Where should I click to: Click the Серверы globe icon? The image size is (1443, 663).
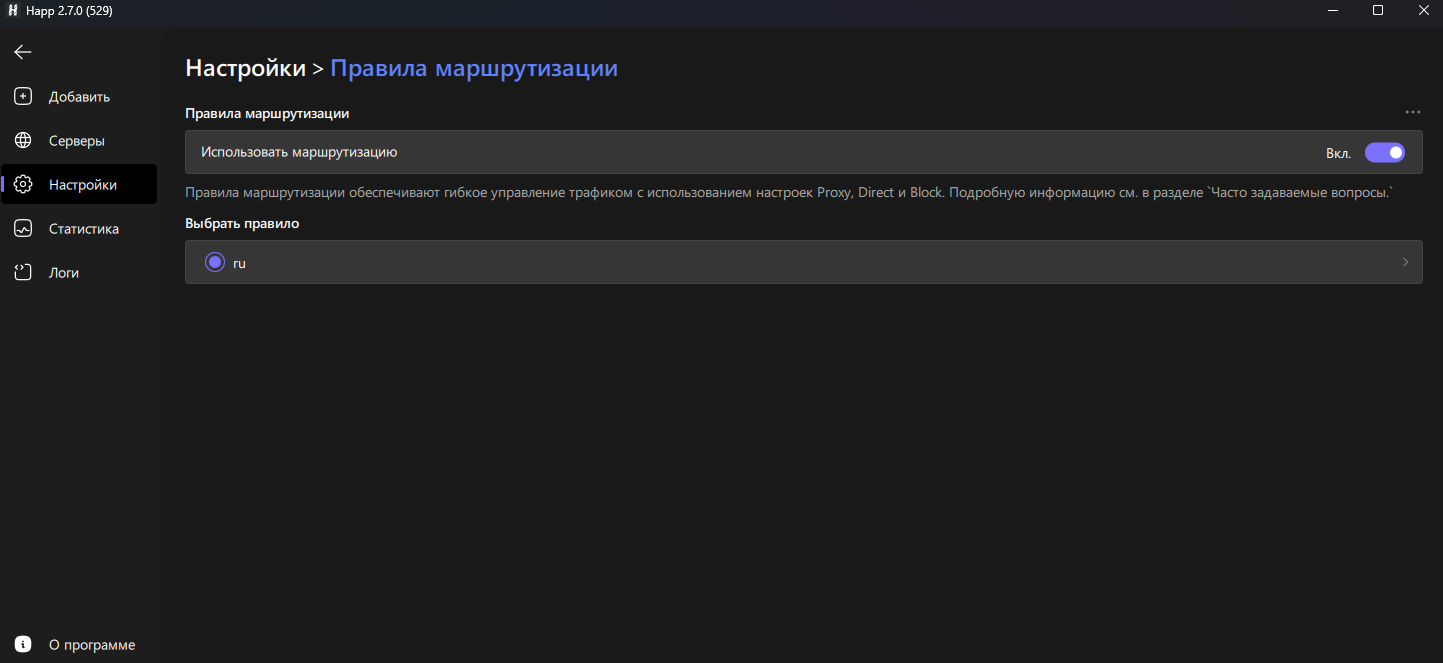coord(23,141)
